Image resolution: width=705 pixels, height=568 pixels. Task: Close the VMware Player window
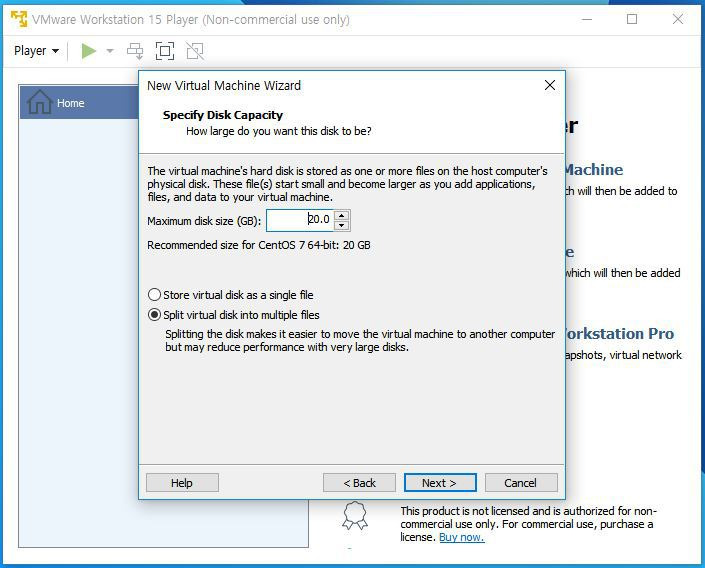tap(678, 19)
